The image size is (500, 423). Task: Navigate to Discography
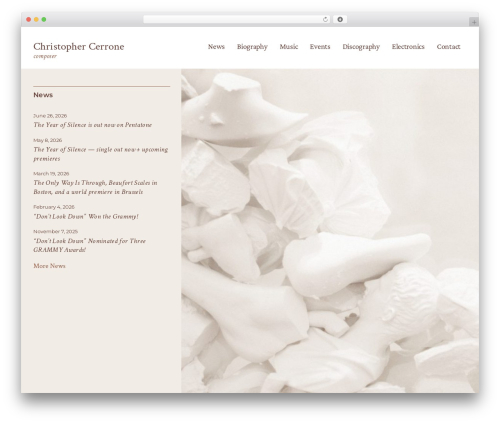pos(361,47)
